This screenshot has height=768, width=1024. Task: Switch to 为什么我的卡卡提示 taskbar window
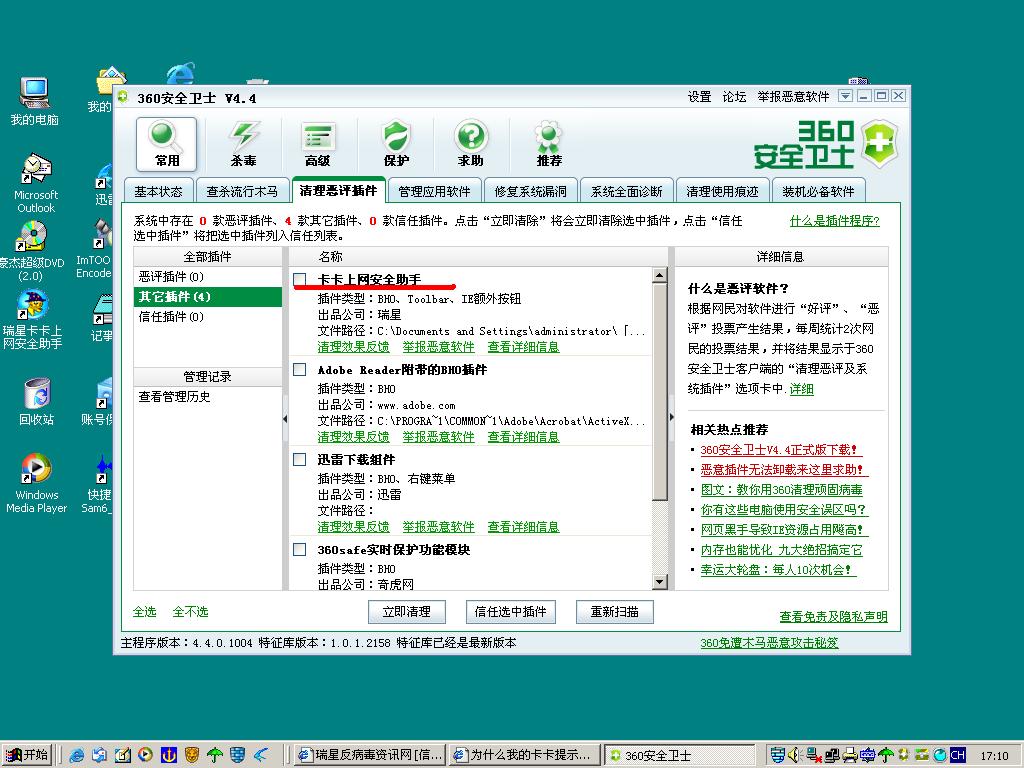click(524, 755)
